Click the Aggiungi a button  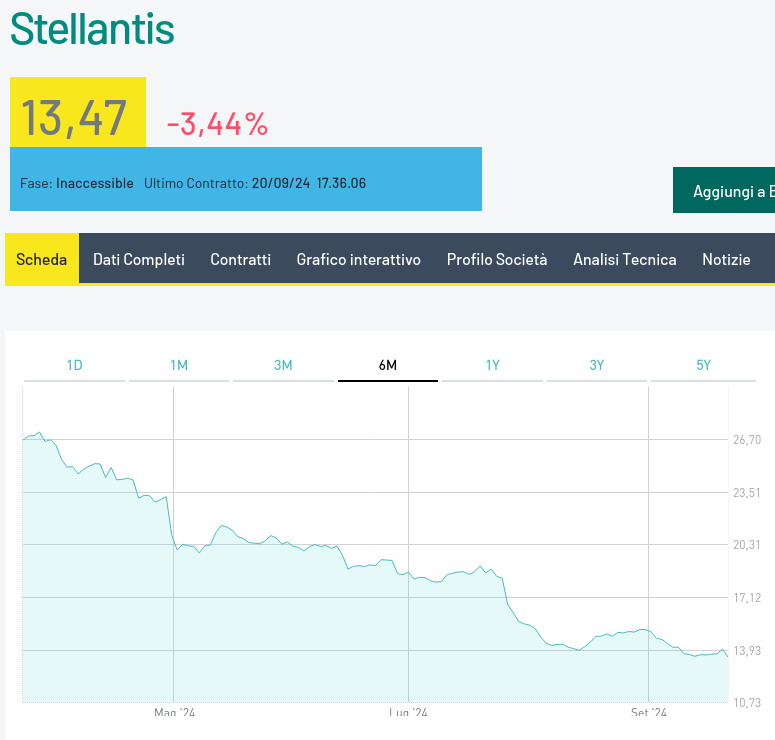pos(724,190)
